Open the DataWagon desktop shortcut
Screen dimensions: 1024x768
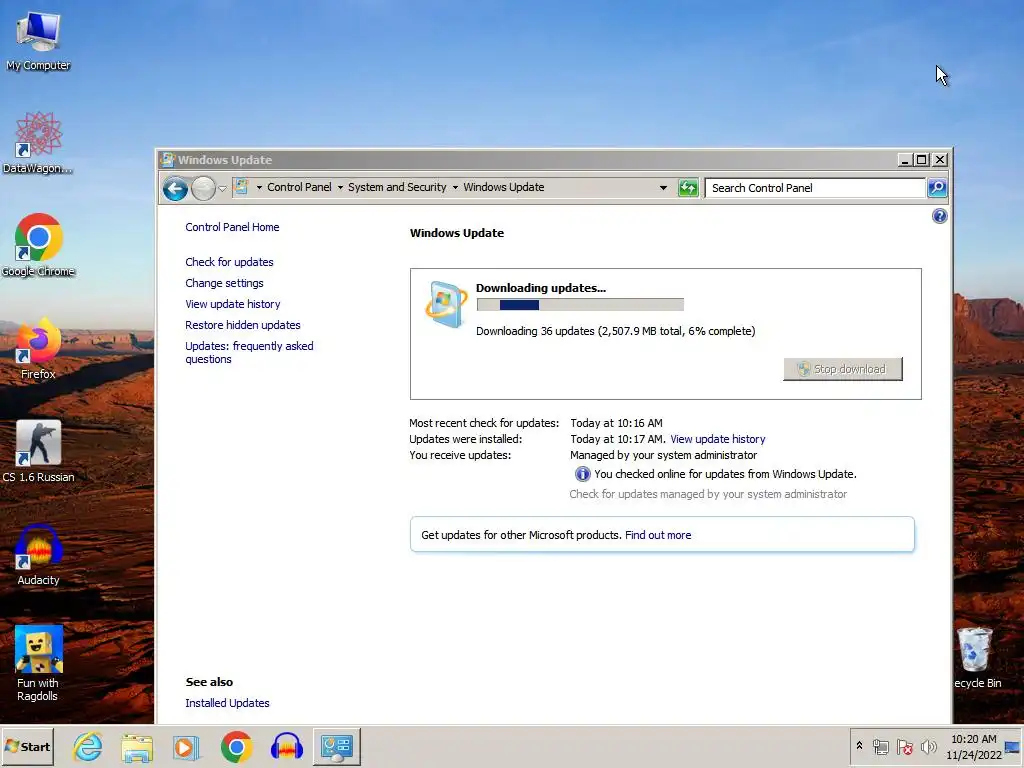[38, 142]
